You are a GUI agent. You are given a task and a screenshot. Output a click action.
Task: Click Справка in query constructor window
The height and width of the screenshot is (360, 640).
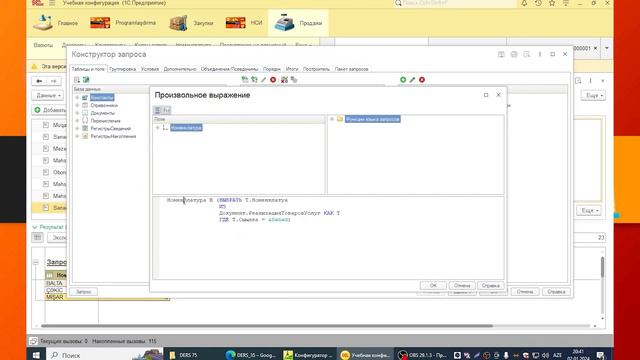556,292
